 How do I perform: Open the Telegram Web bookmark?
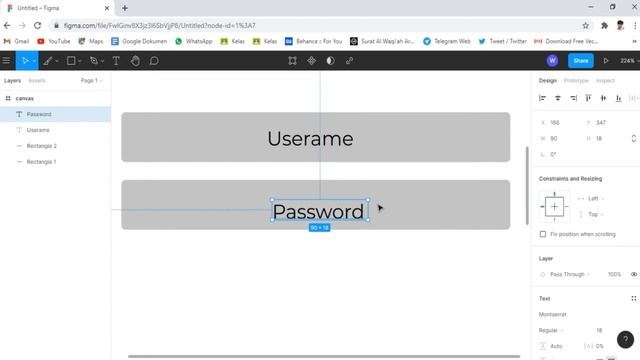[447, 41]
